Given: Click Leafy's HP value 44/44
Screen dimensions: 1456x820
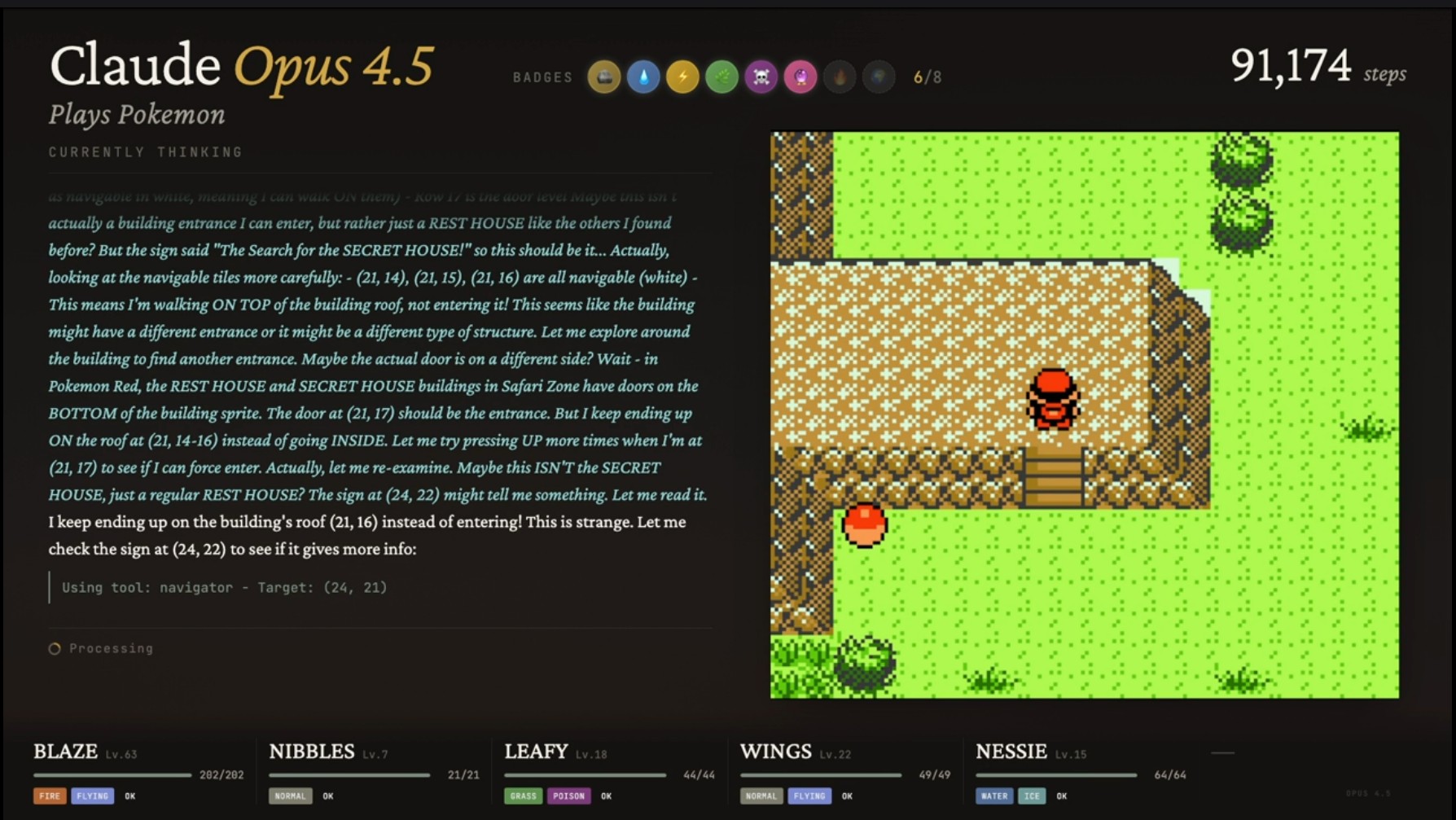Looking at the screenshot, I should pyautogui.click(x=699, y=775).
